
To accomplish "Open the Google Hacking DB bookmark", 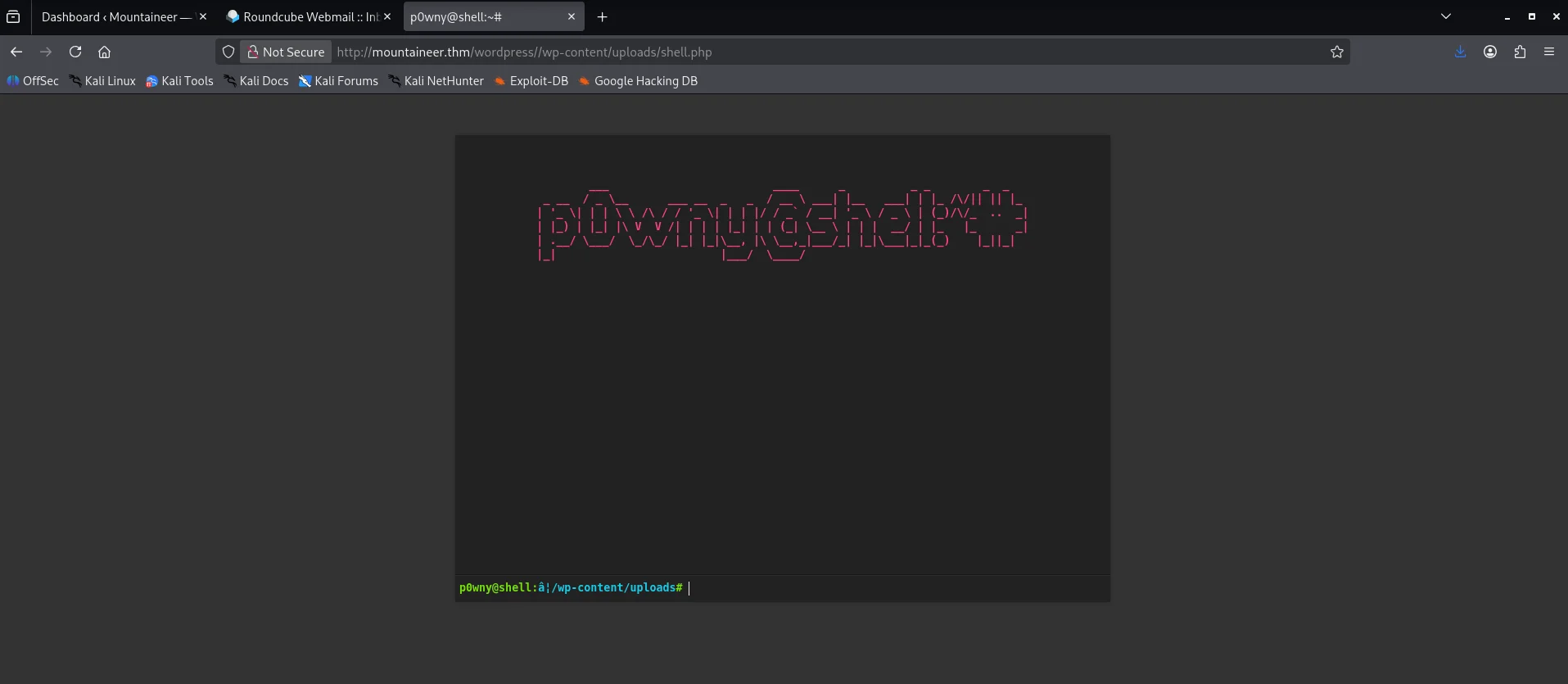I will [638, 81].
